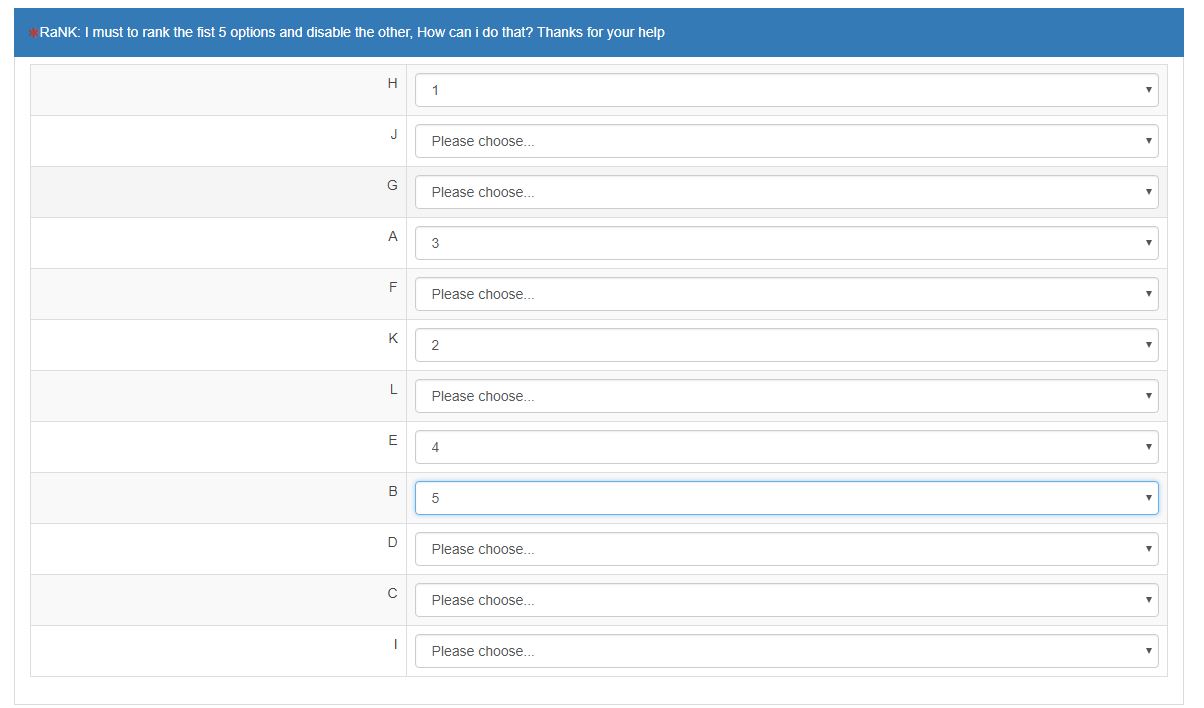Screen dimensions: 1204x708
Task: Click the focused dropdown for row B
Action: tap(786, 498)
